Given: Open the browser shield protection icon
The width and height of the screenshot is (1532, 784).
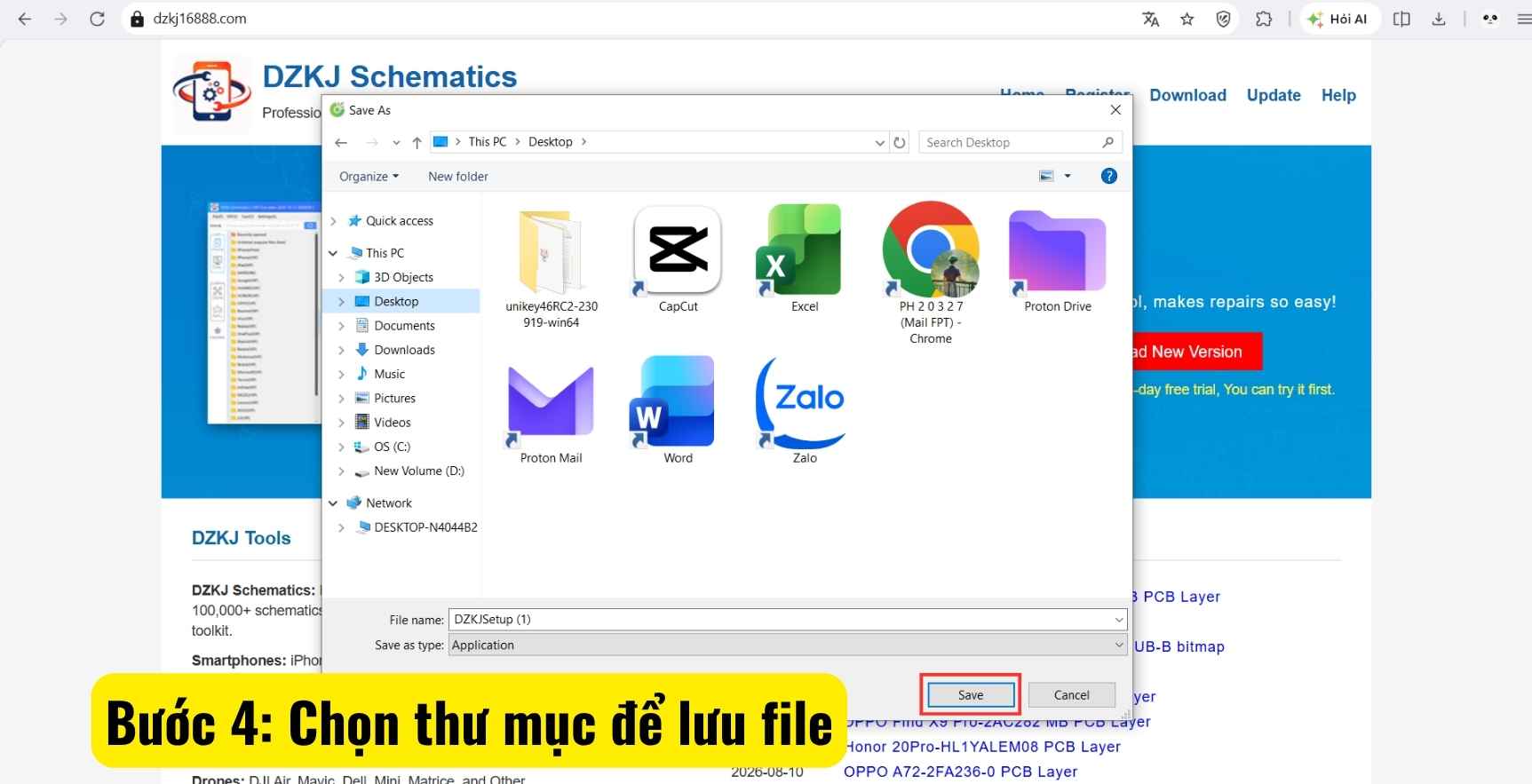Looking at the screenshot, I should pyautogui.click(x=1223, y=19).
